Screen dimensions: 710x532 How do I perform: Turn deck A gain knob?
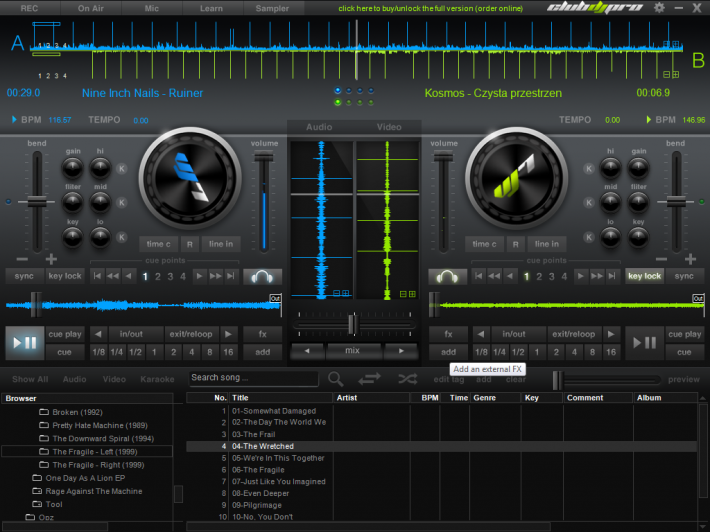[72, 168]
